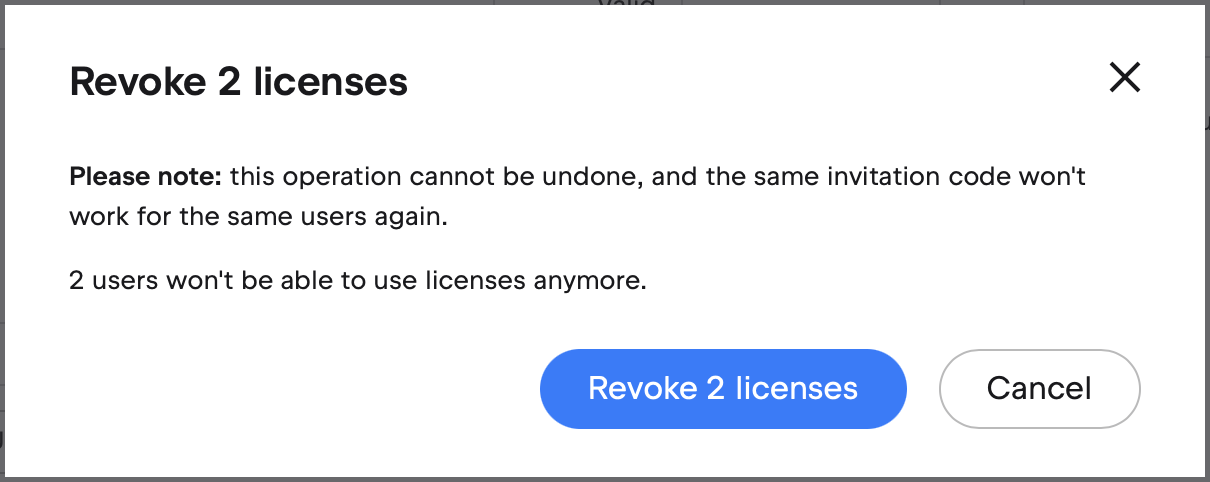
Task: Click the phrase use licenses in the body
Action: [x=447, y=281]
